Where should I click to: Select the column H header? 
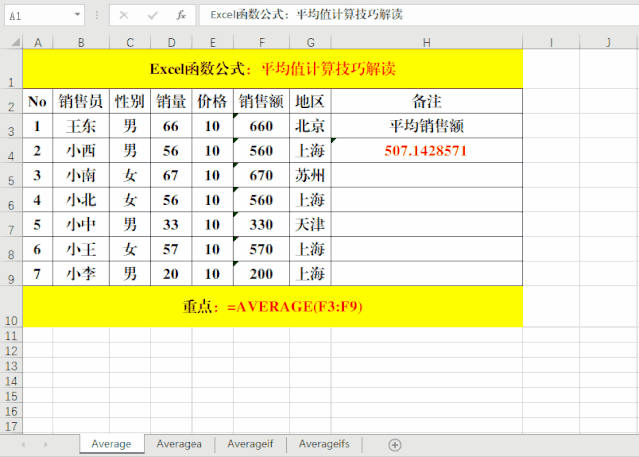[427, 42]
